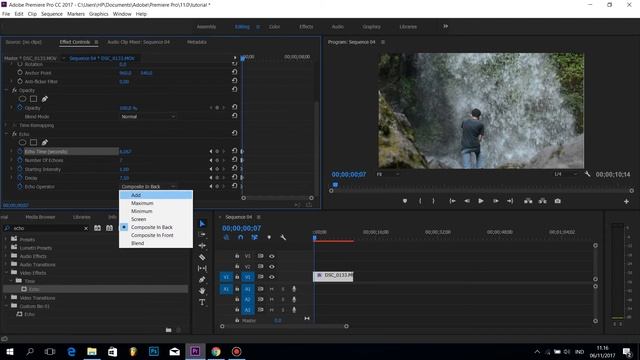Click the Lift button in Program monitor

click(528, 201)
